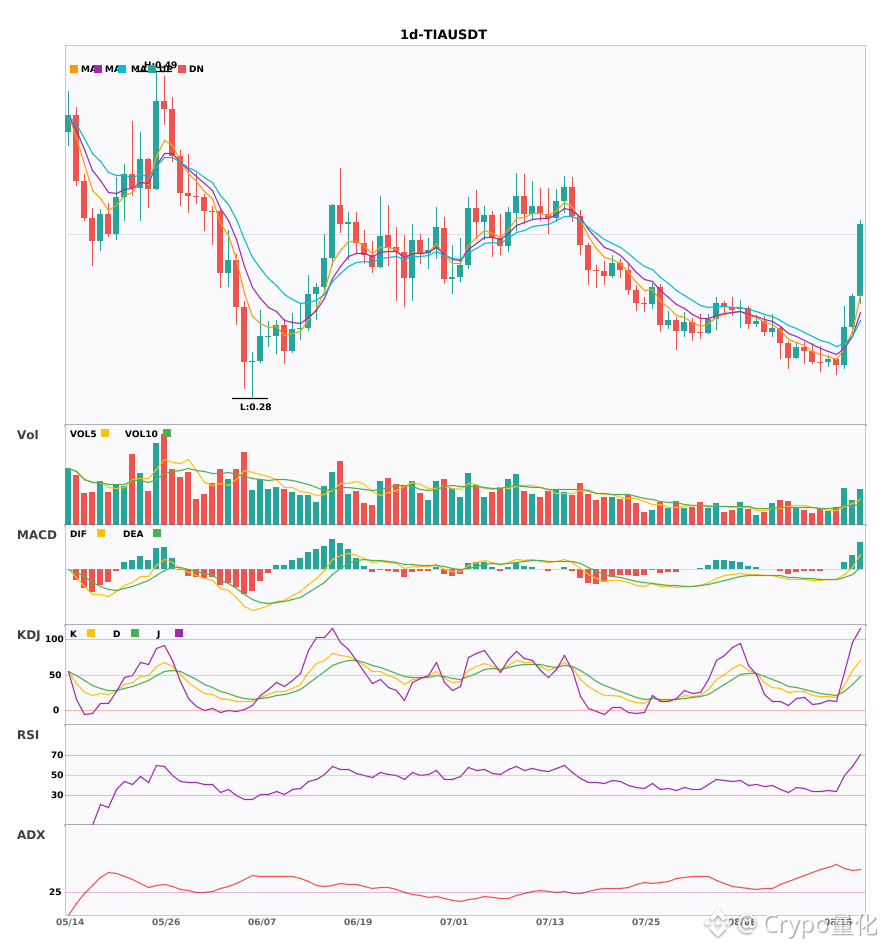Screen dimensions: 885x950
Task: Click the cyan MA legend swatch
Action: [122, 69]
